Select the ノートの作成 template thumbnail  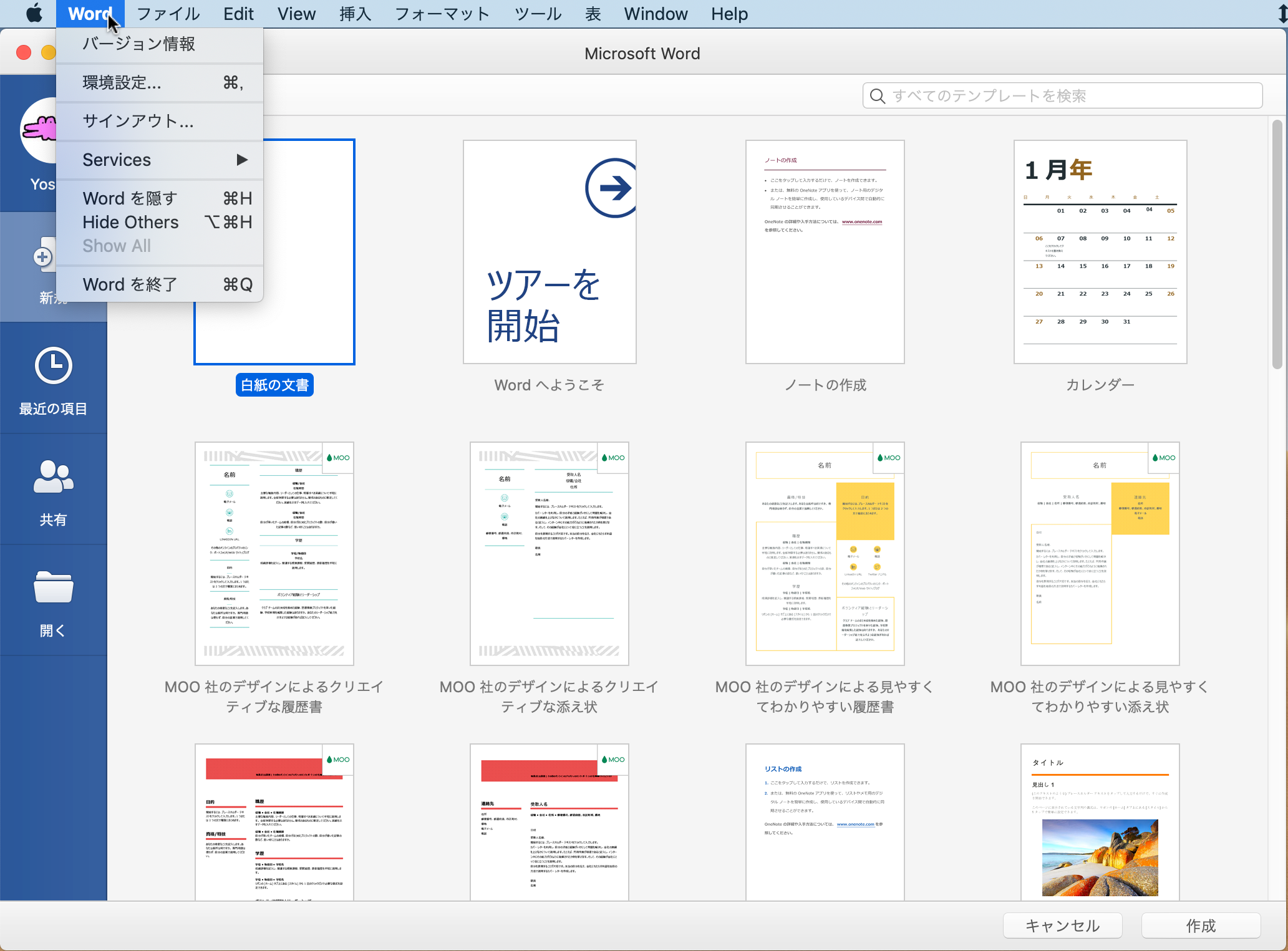[825, 252]
